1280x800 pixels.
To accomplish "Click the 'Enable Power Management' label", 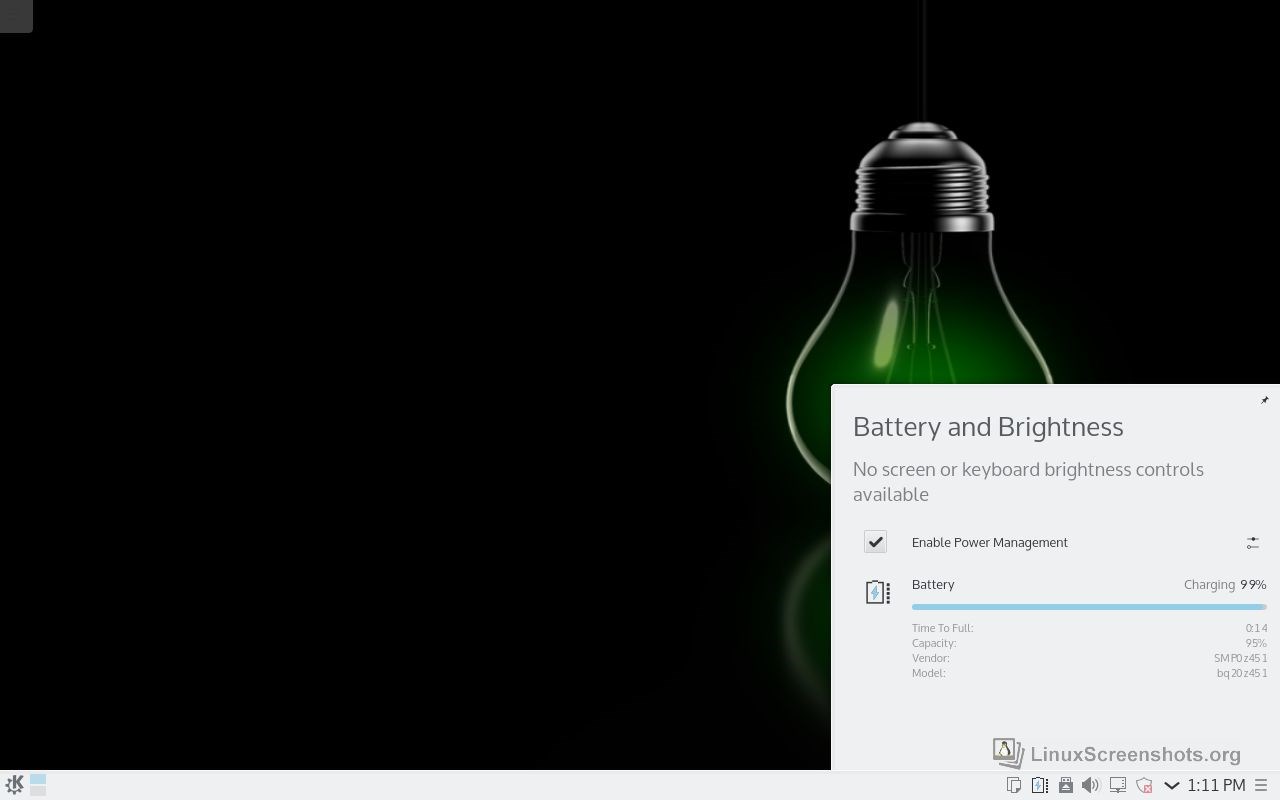I will (990, 542).
